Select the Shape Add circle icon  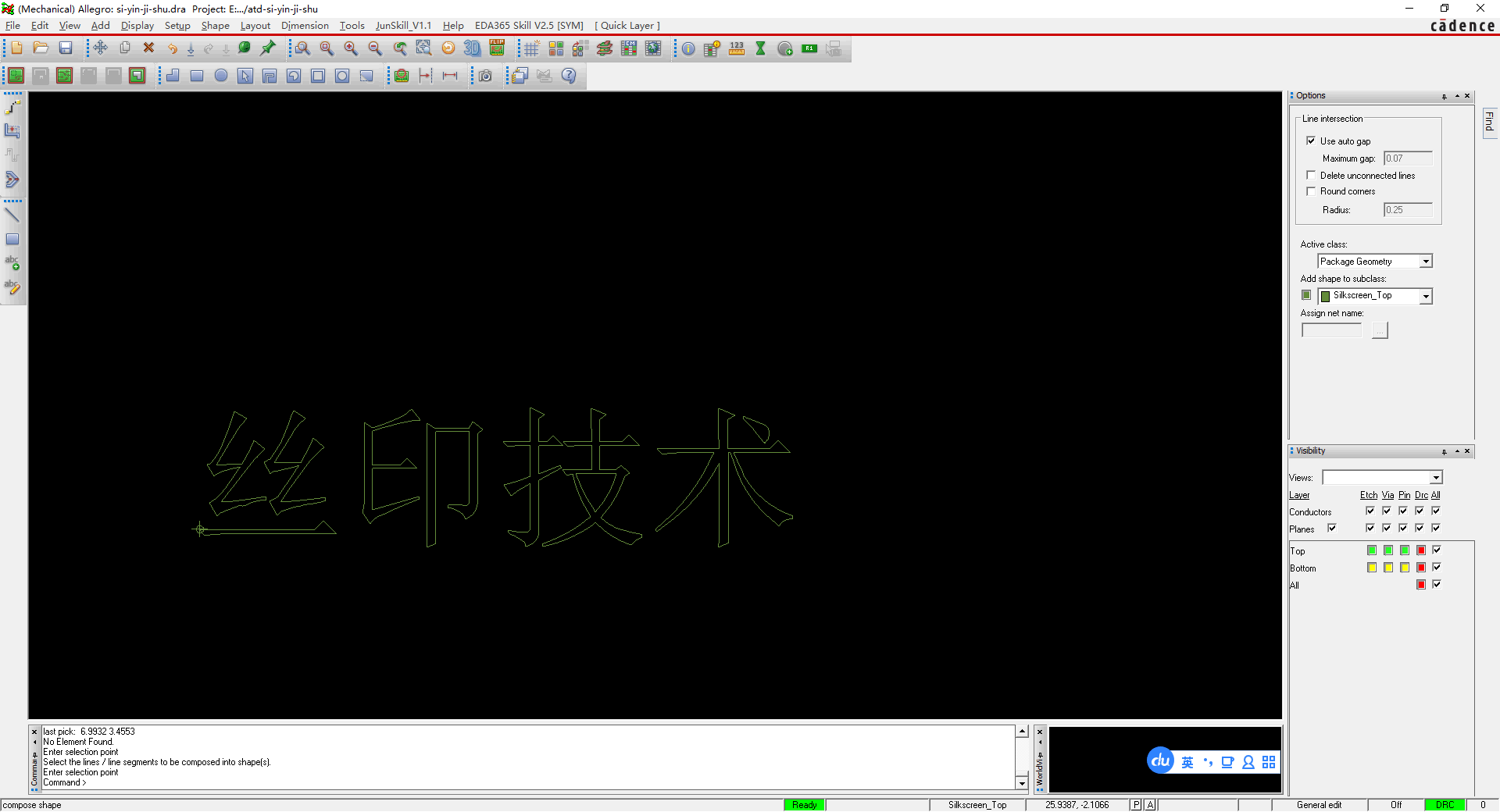click(x=221, y=76)
